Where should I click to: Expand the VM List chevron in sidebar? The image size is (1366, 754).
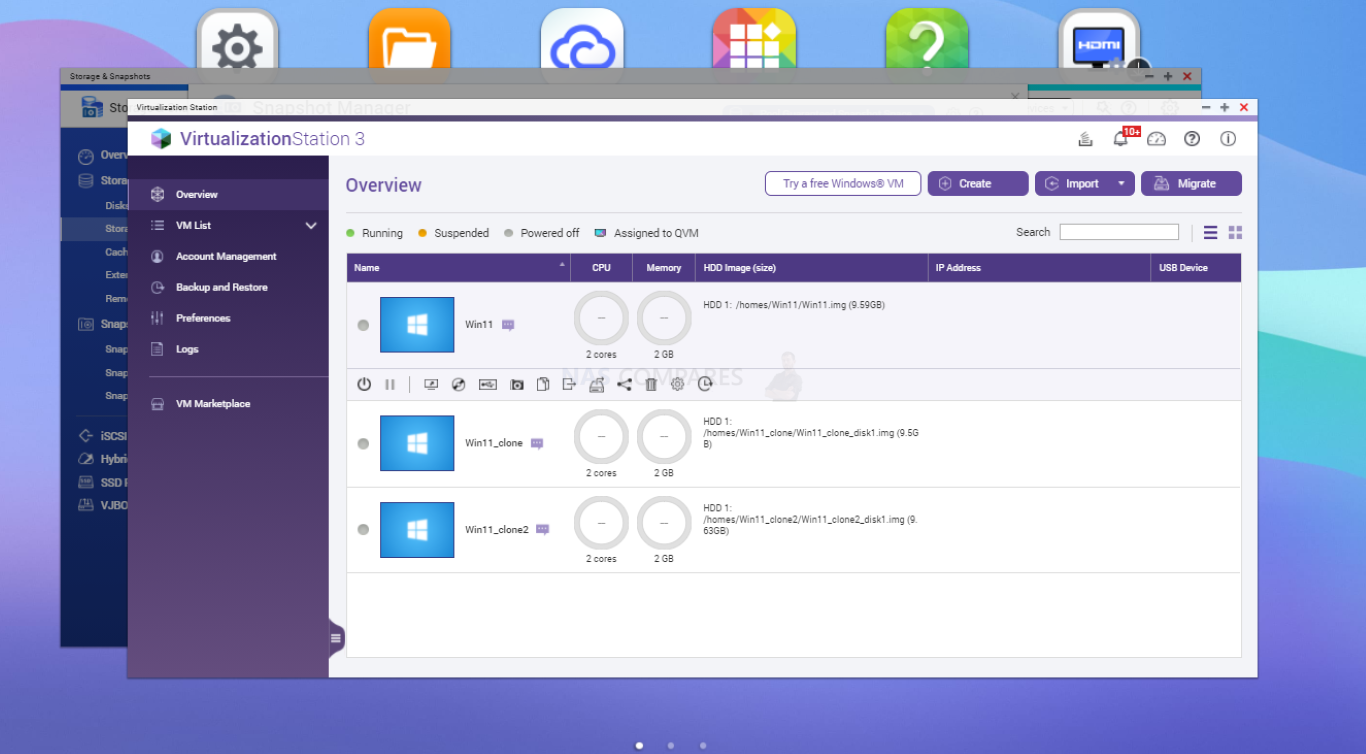[x=311, y=226]
